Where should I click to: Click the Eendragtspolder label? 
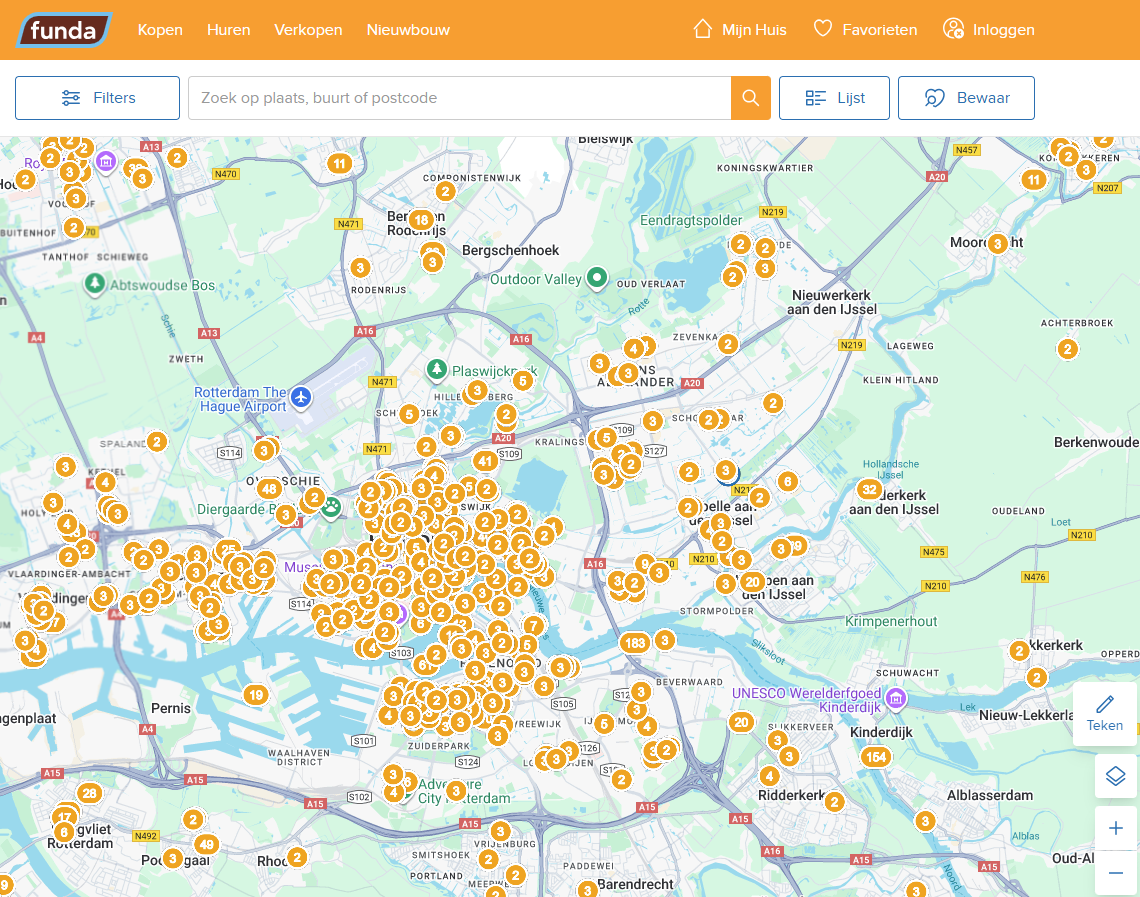[x=691, y=220]
